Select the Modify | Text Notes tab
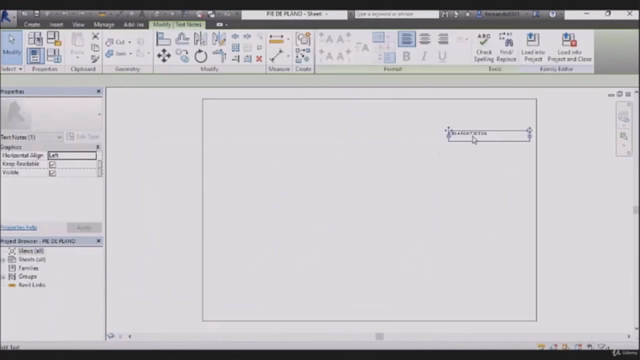 pyautogui.click(x=177, y=24)
